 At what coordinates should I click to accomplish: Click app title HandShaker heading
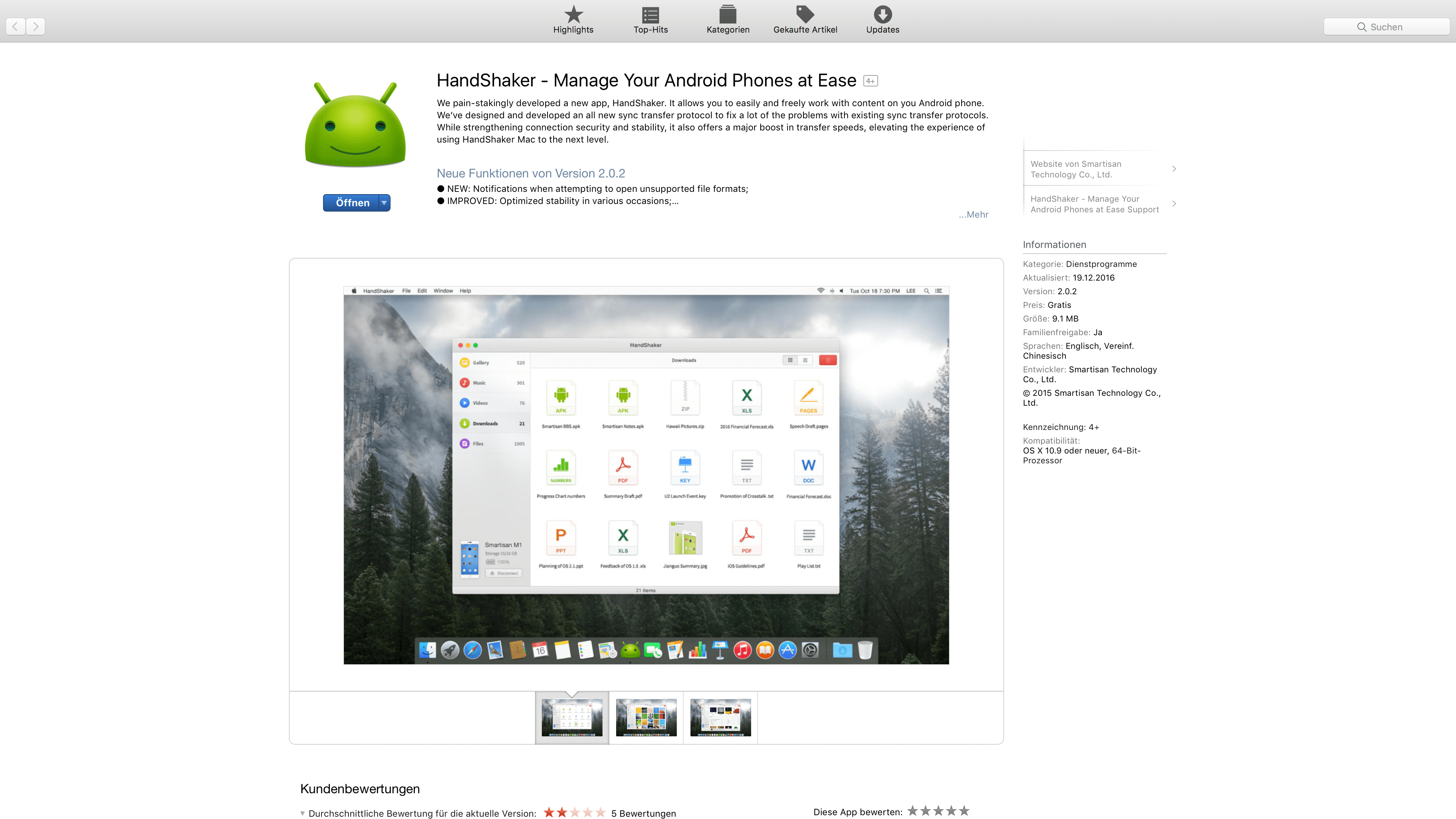646,80
